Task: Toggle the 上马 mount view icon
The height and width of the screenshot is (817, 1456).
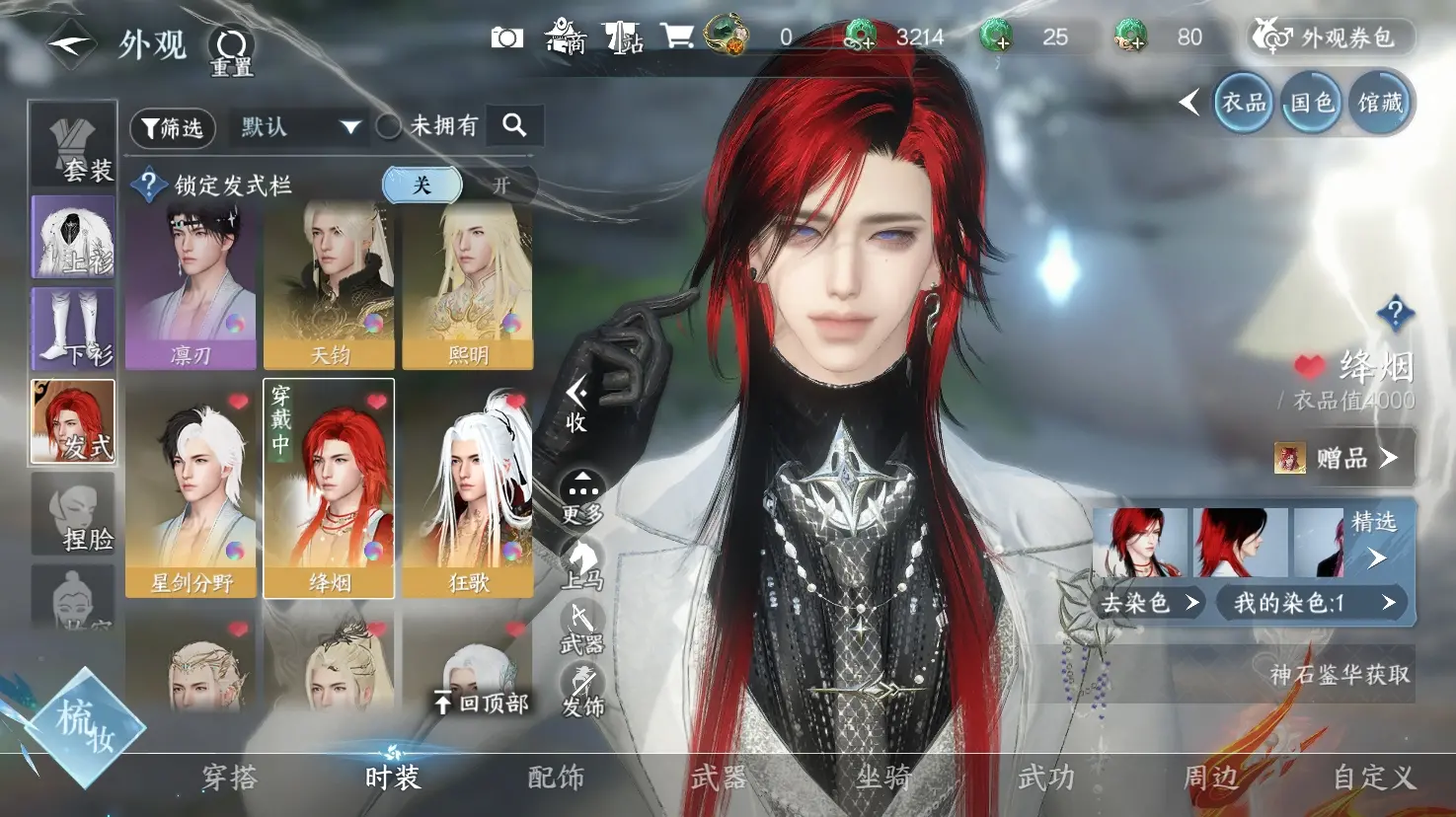Action: (582, 563)
